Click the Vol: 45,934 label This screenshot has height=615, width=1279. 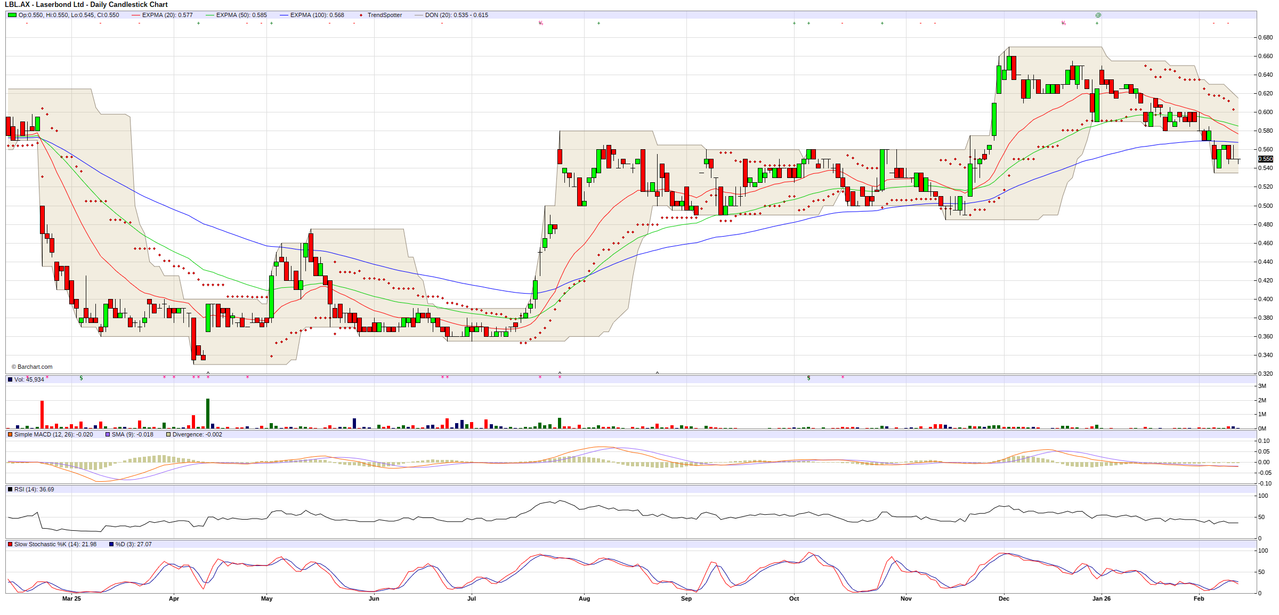(x=31, y=379)
